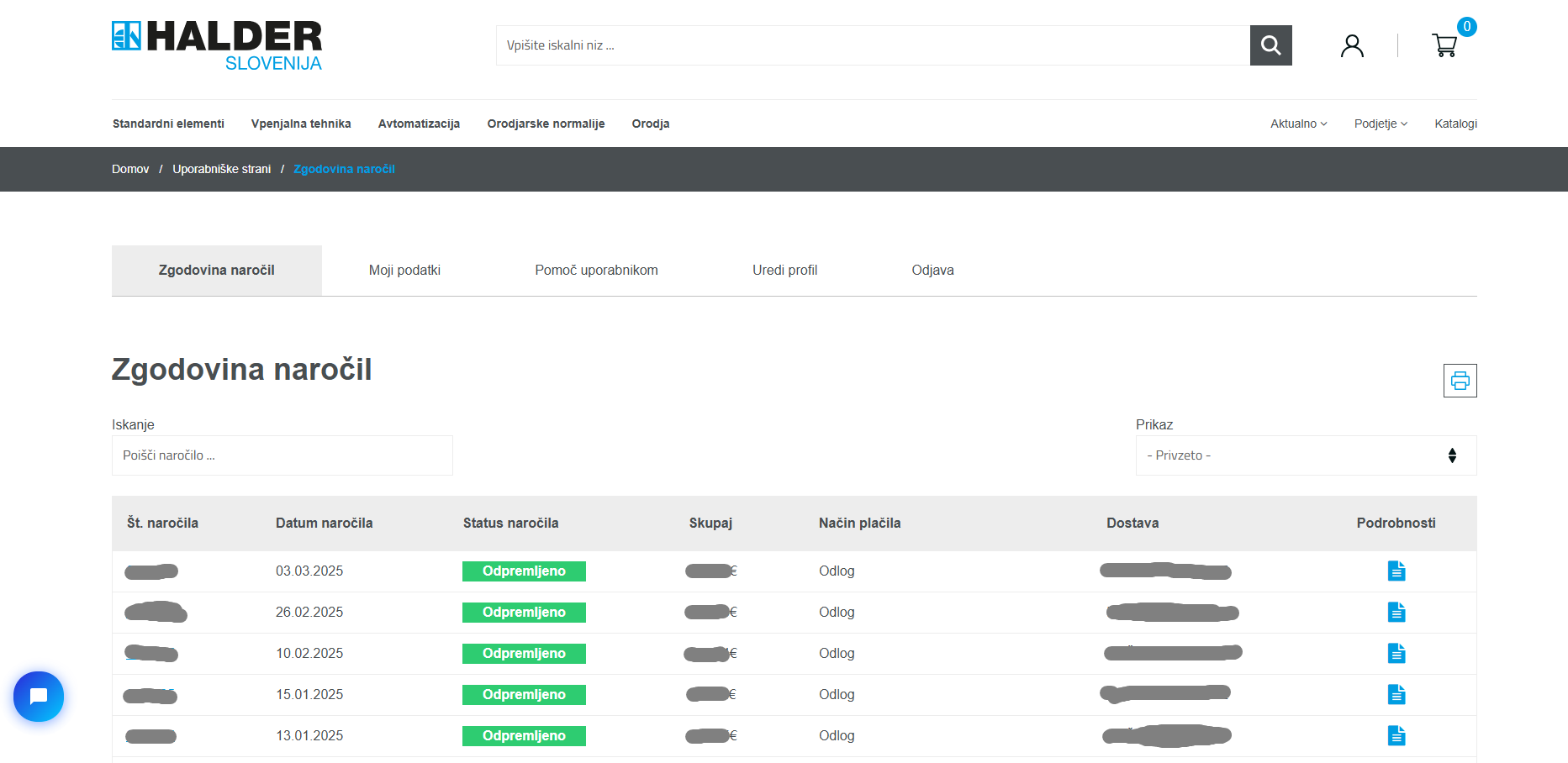Open details document for 15.01.2025 order
The height and width of the screenshot is (763, 1568).
pyautogui.click(x=1396, y=695)
